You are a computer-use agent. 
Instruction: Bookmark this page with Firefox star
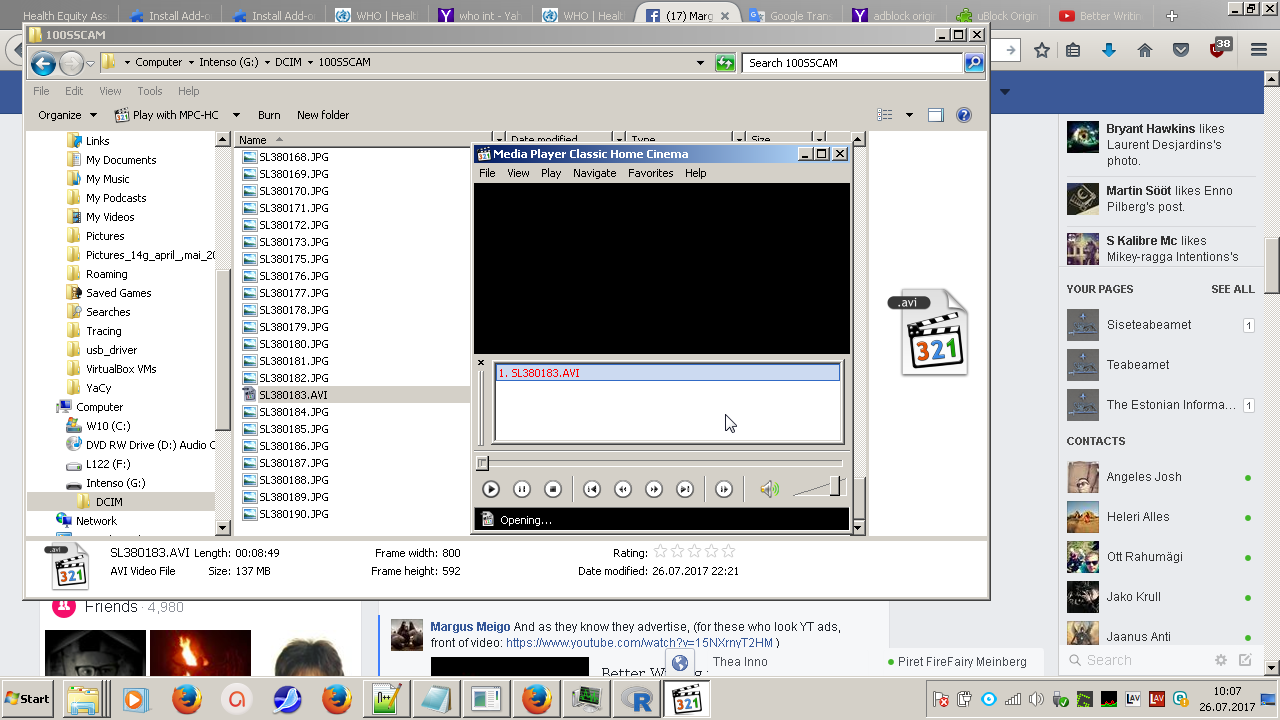[x=1042, y=50]
